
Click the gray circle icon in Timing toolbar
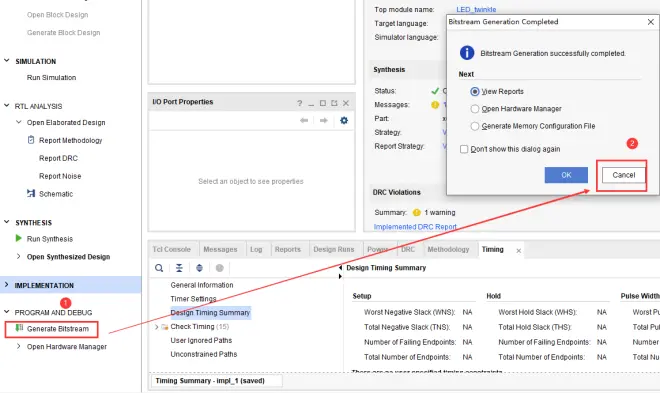(x=219, y=268)
